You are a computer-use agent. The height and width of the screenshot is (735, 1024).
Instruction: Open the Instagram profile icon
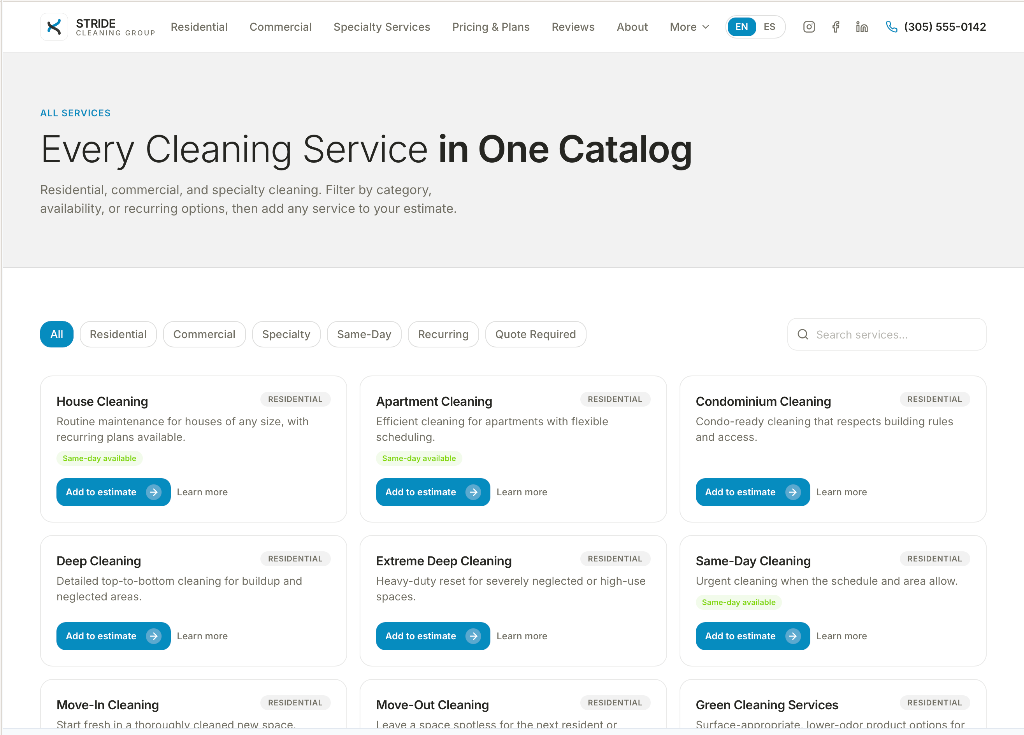coord(808,27)
